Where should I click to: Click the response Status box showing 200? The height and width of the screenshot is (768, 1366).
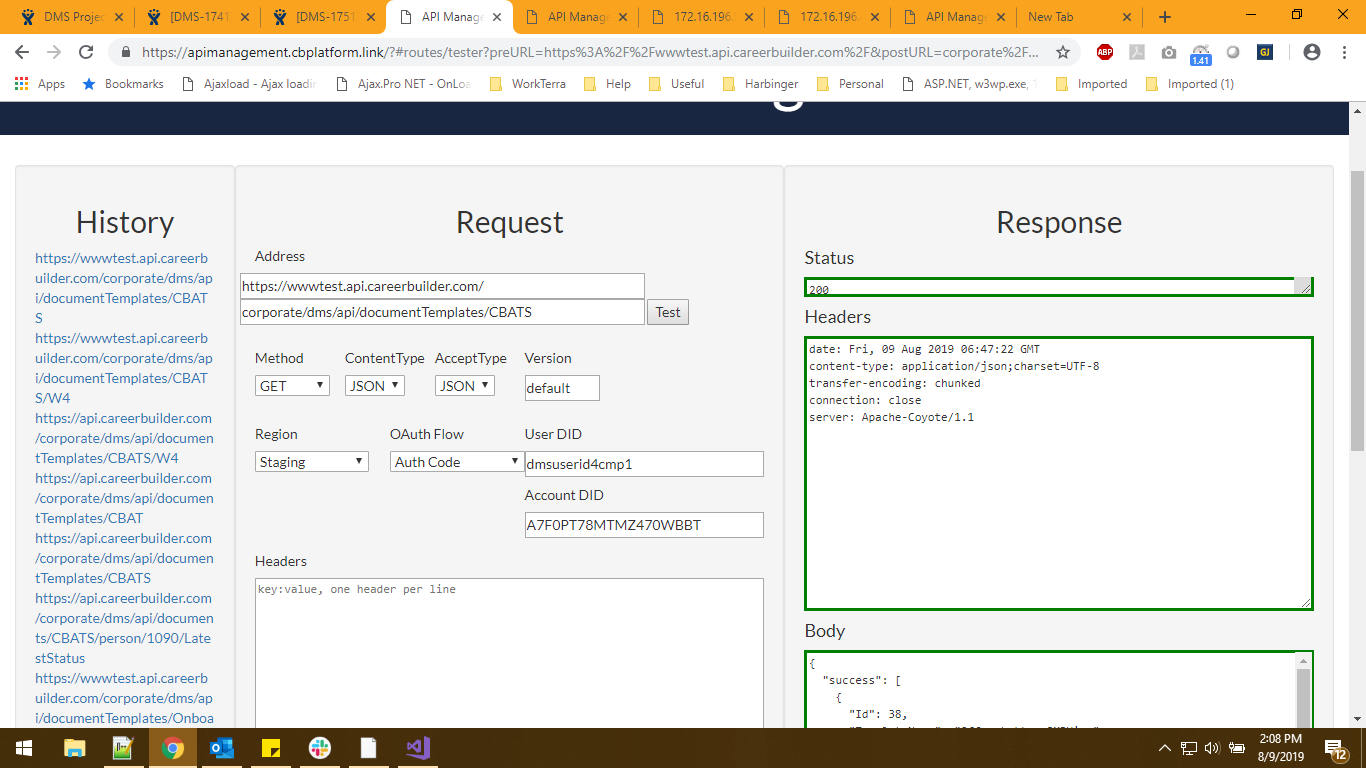[x=1059, y=287]
